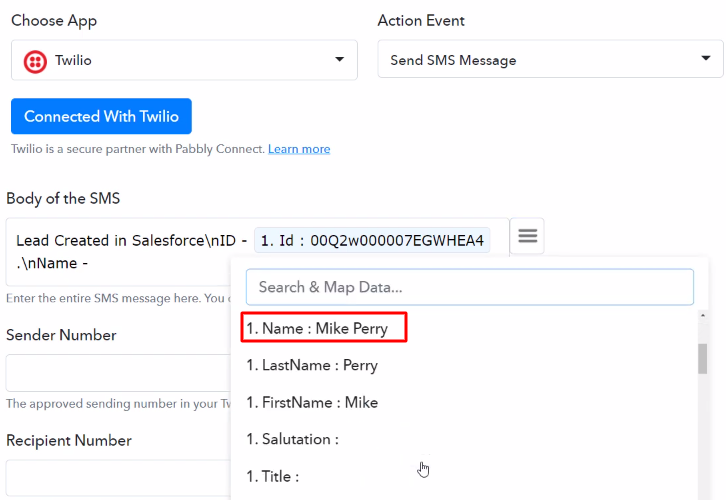The image size is (726, 500).
Task: Click the scrollbar up arrow in data list
Action: (x=702, y=315)
